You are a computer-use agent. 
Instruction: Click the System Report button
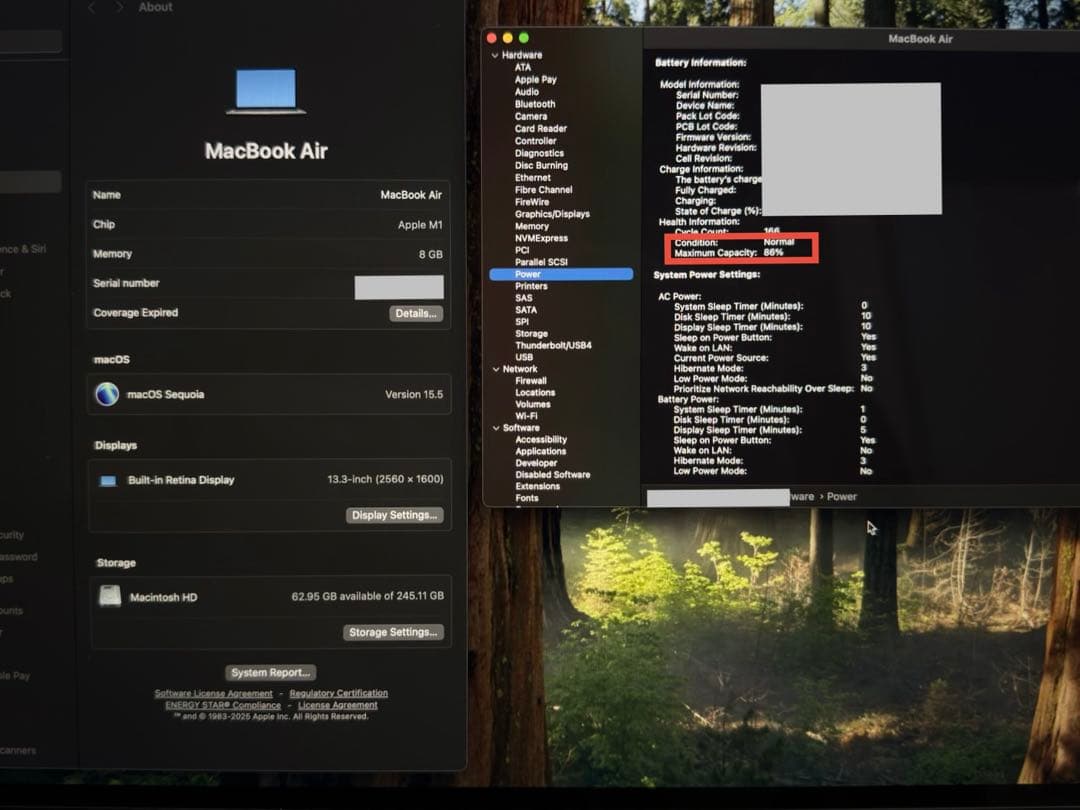[270, 672]
